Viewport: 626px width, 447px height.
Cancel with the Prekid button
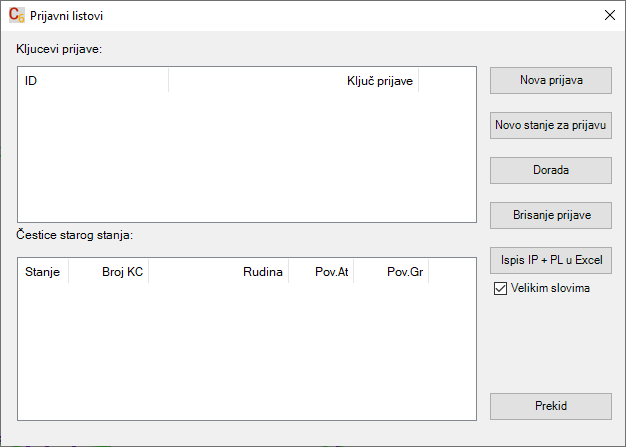[x=550, y=406]
